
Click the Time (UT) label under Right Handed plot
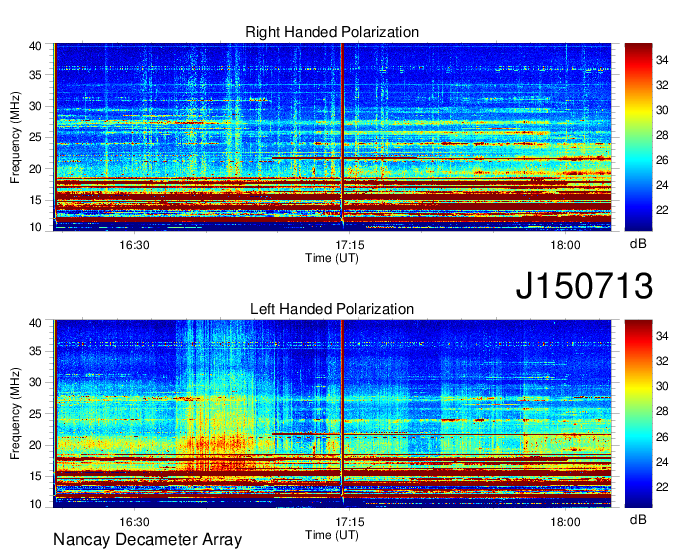coord(332,258)
